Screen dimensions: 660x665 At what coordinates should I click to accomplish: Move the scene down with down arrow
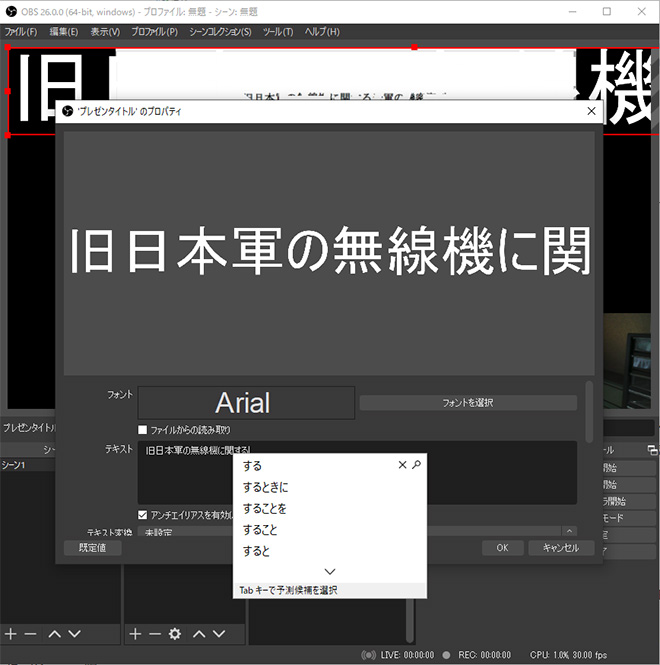pyautogui.click(x=75, y=634)
